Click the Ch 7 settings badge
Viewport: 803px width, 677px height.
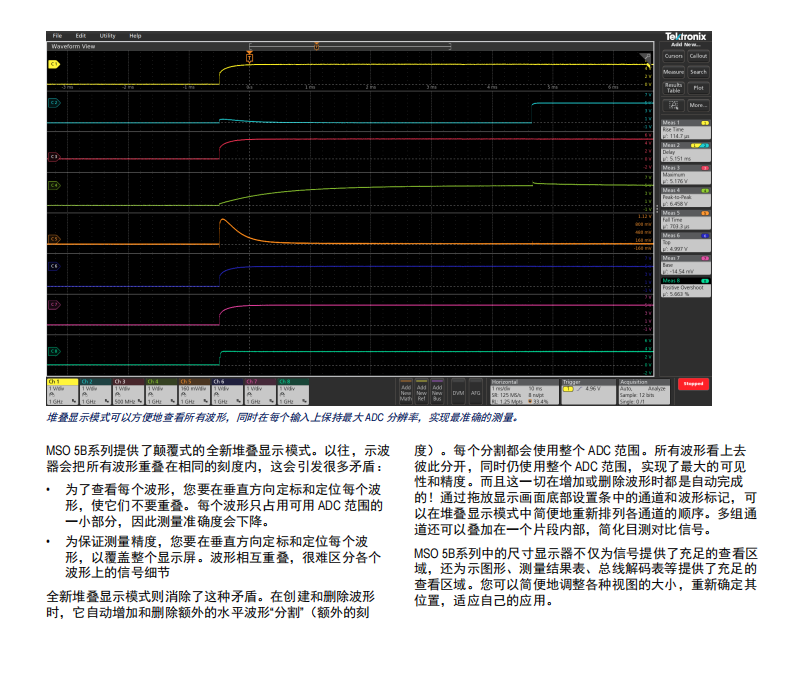[x=261, y=392]
